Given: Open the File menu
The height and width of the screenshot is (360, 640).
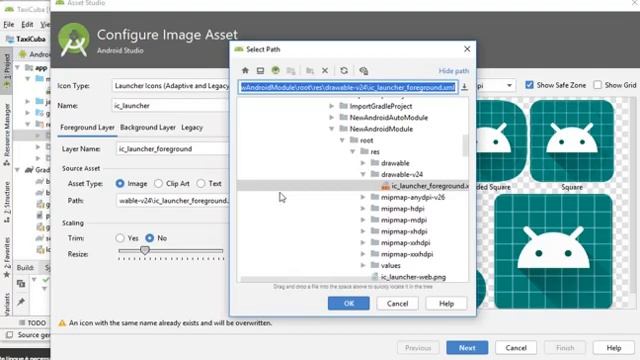Looking at the screenshot, I should pyautogui.click(x=9, y=24).
